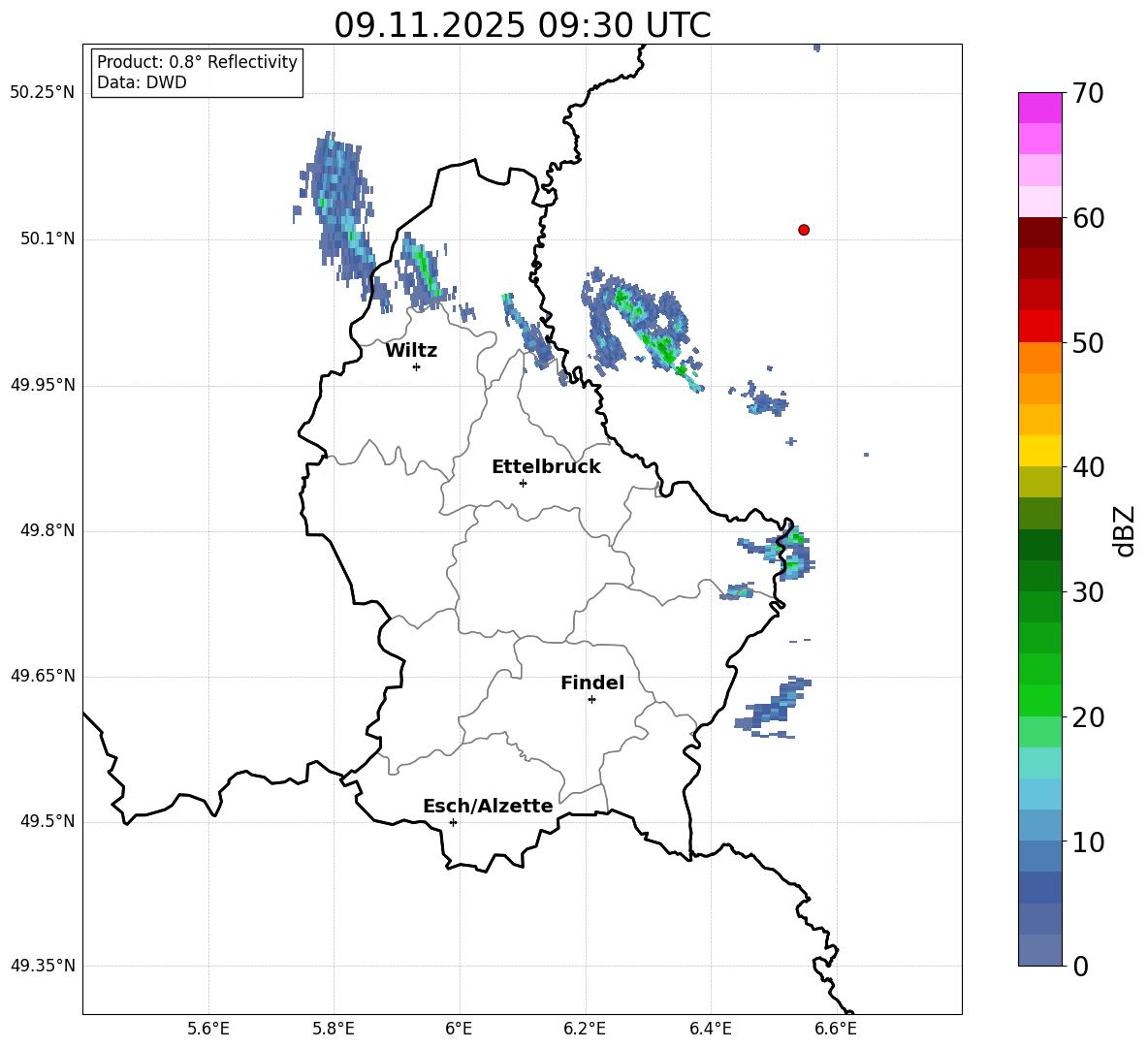Click the Findel city label
This screenshot has width=1148, height=1048.
592,683
